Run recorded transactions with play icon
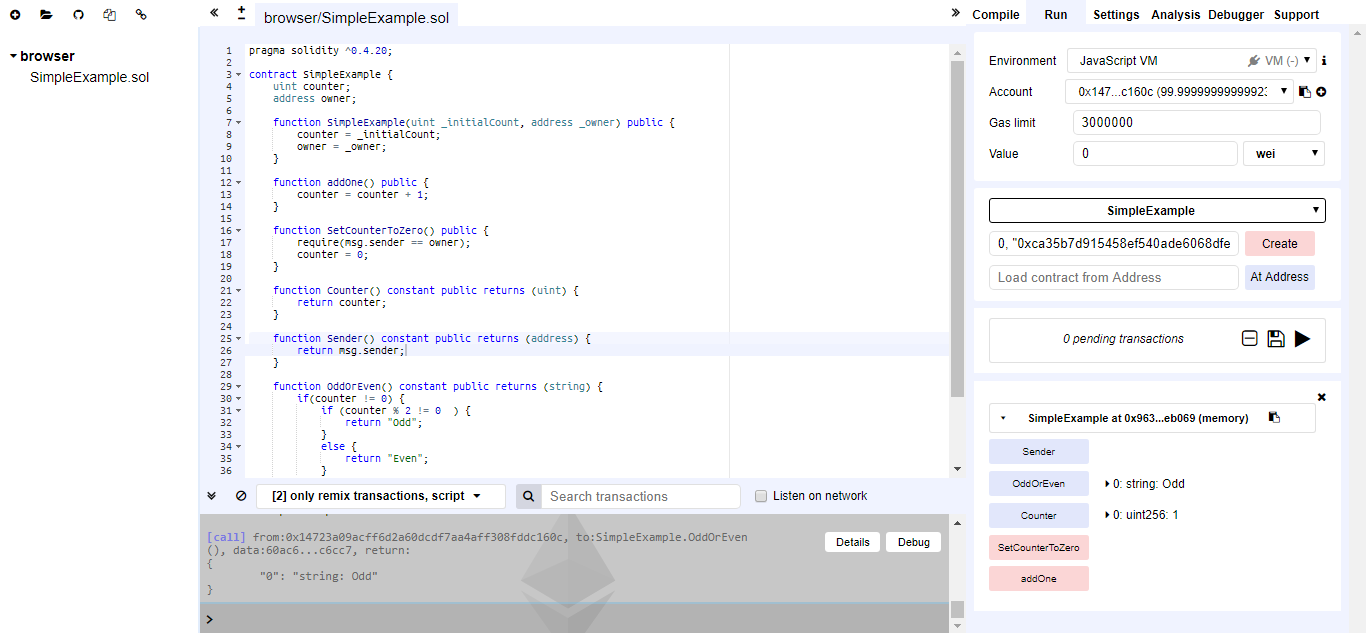 coord(1302,339)
